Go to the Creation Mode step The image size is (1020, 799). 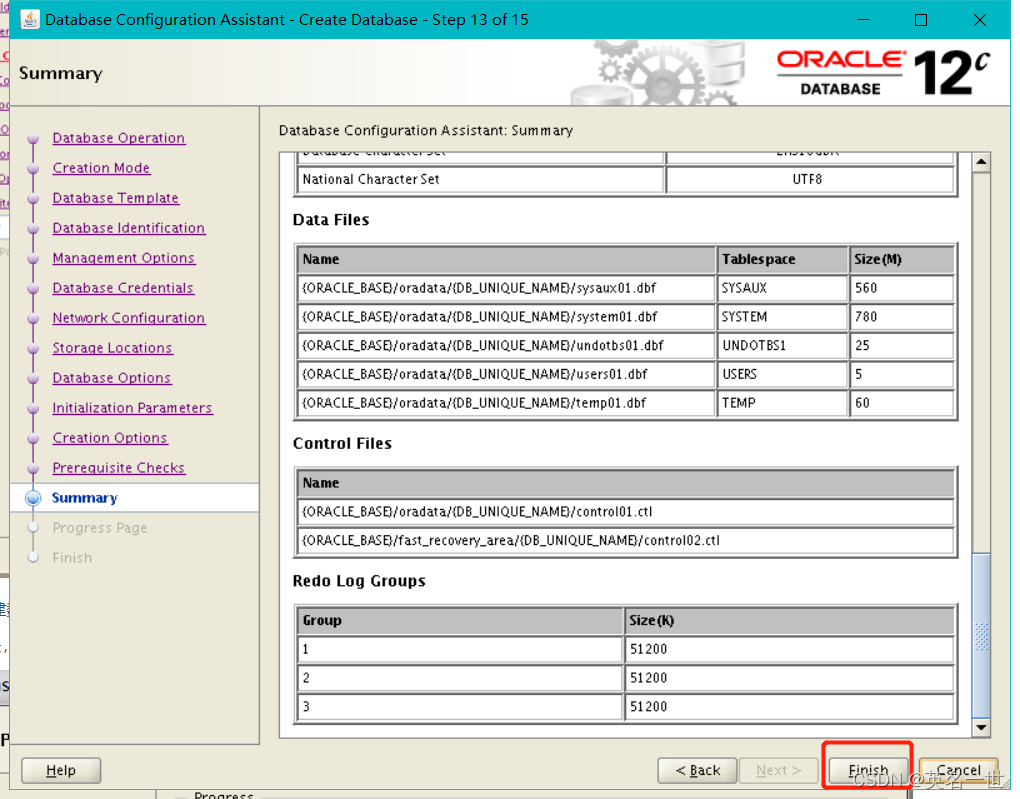click(x=101, y=168)
